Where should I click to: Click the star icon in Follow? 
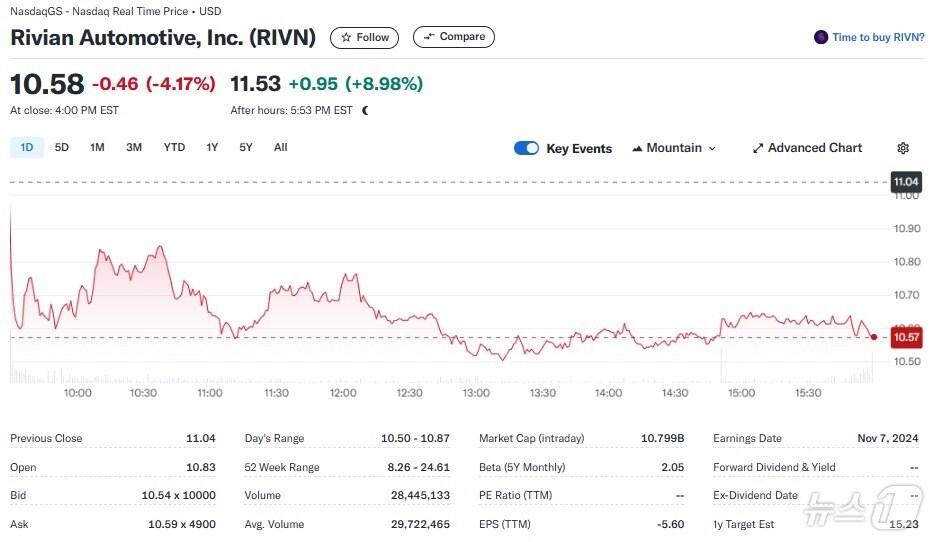(346, 38)
